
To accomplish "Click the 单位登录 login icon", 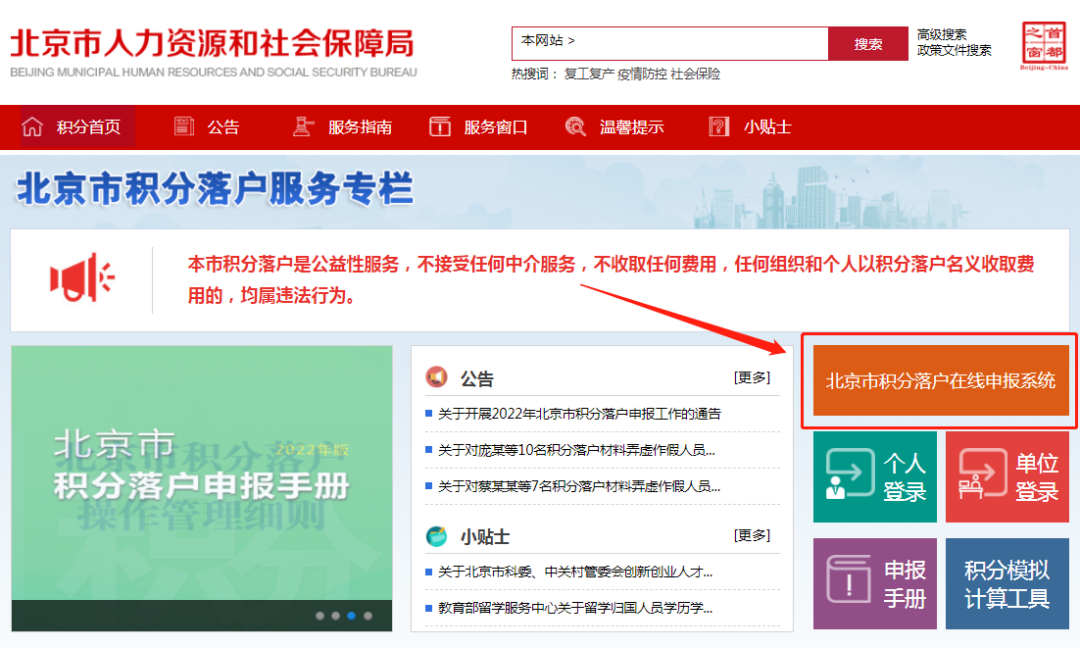I will tap(982, 473).
